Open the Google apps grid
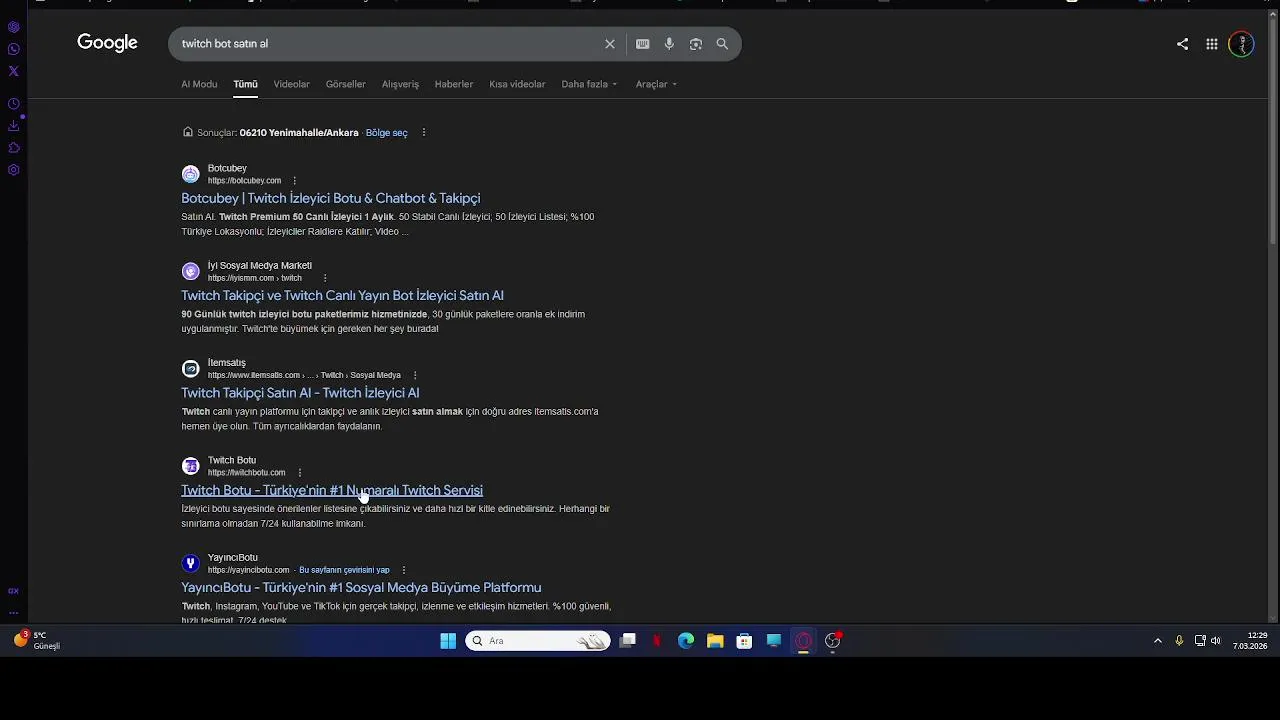This screenshot has height=720, width=1280. point(1212,44)
